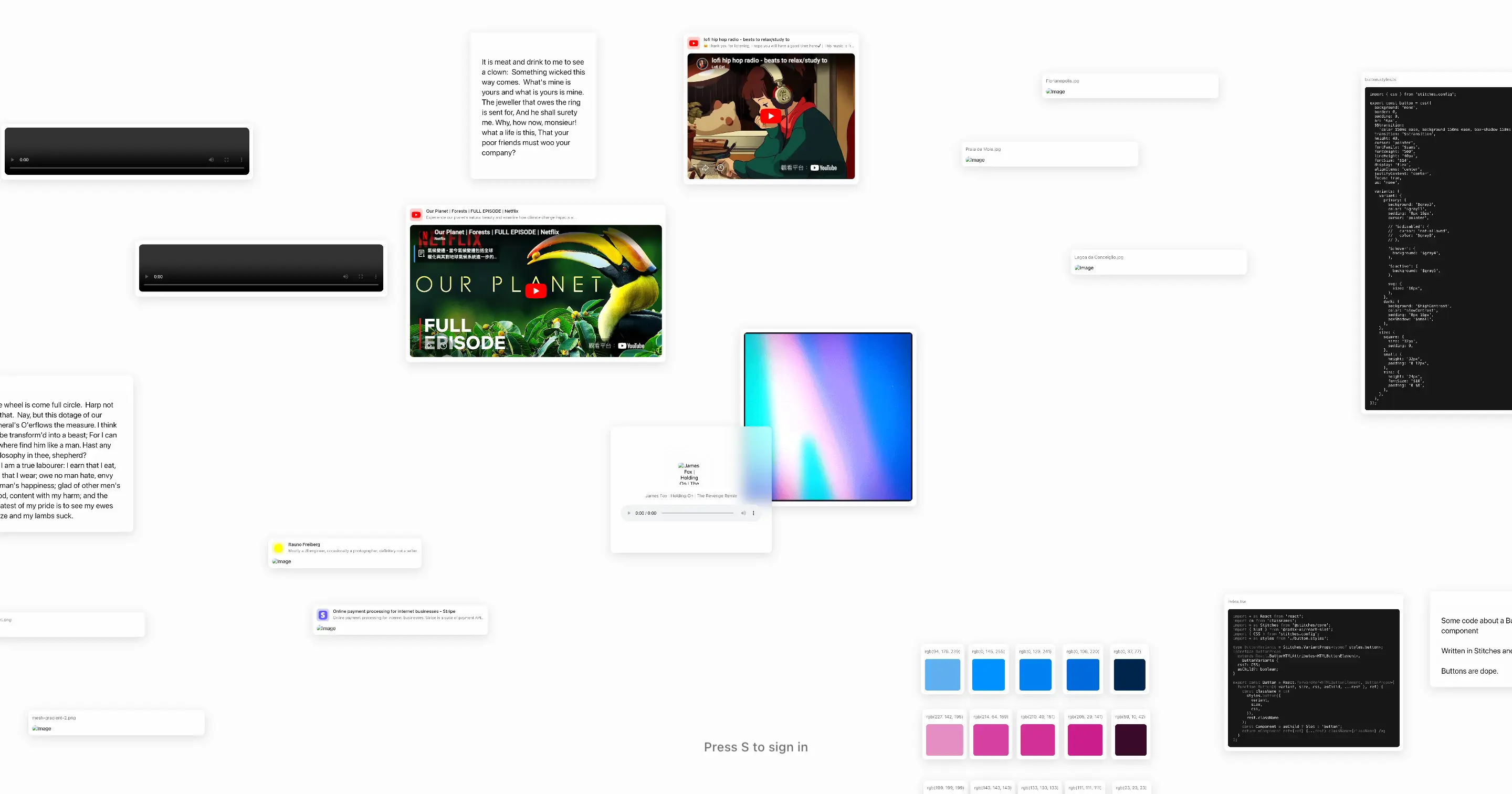The image size is (1512, 794).
Task: Click red play button on Our Planet video
Action: point(536,291)
